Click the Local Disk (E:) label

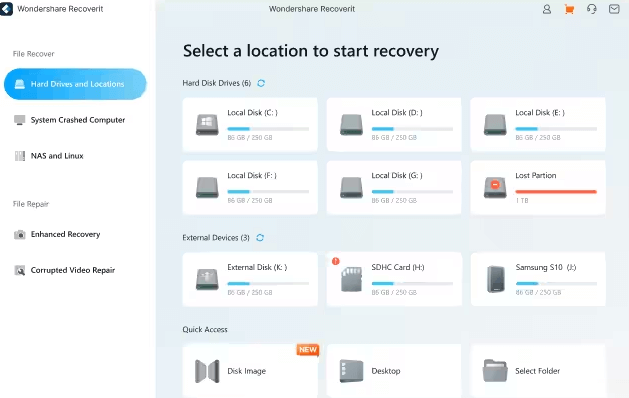click(x=540, y=113)
